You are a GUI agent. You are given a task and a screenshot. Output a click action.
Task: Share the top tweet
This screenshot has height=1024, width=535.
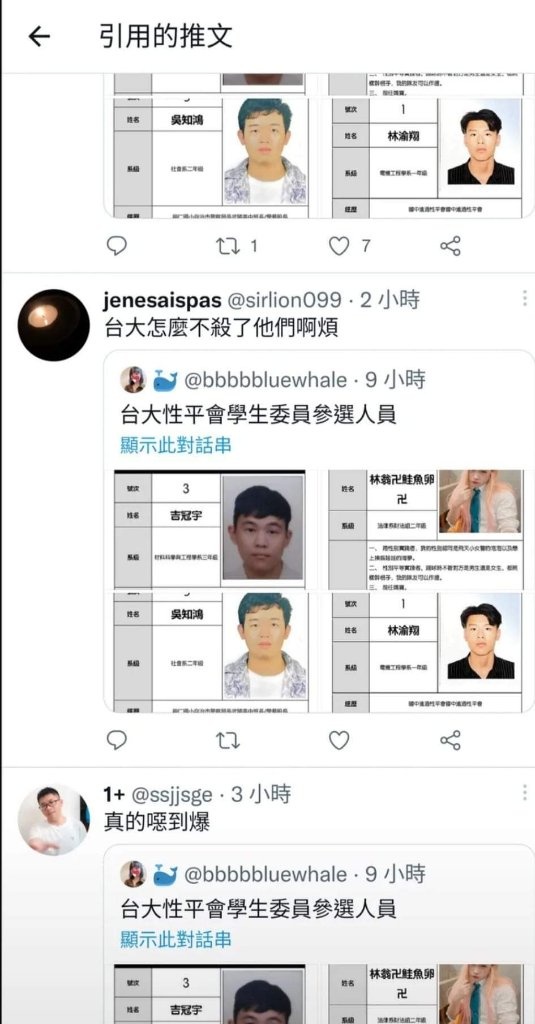[x=451, y=246]
